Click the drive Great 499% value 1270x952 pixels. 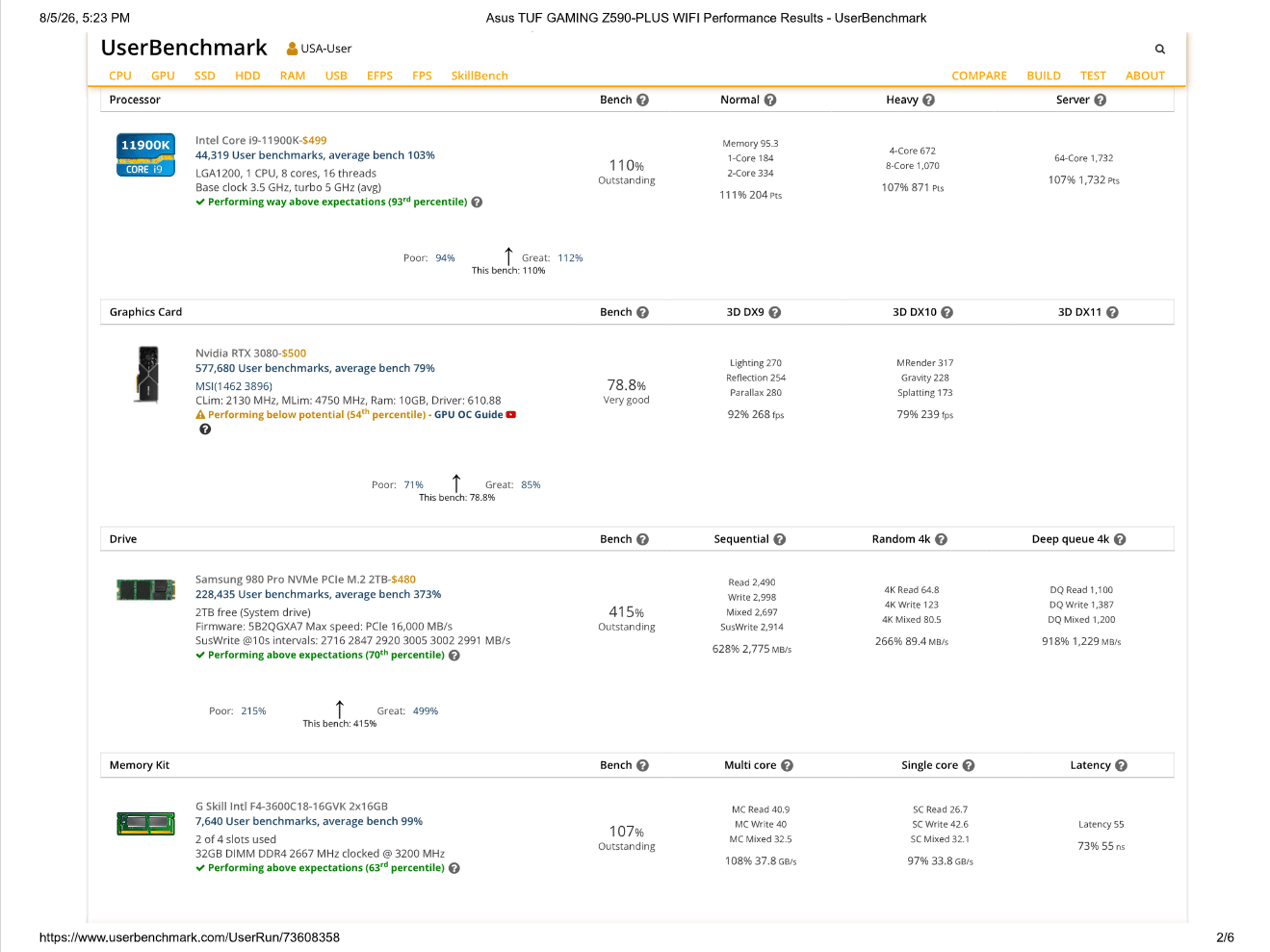click(x=425, y=711)
